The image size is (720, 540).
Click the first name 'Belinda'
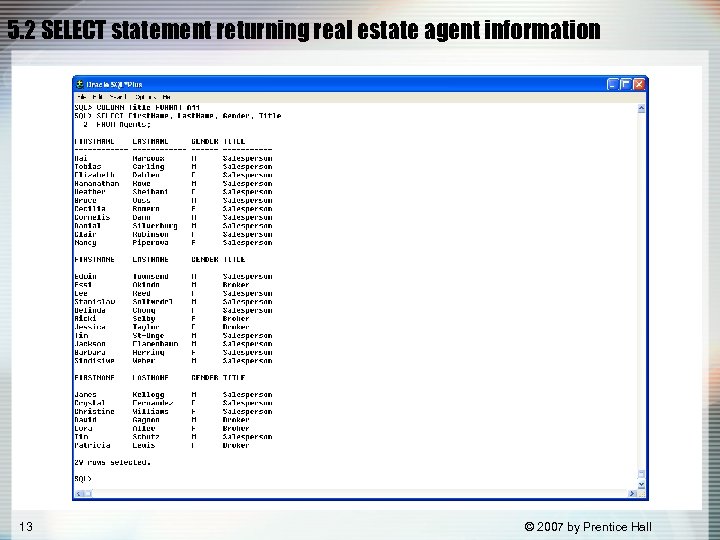click(x=90, y=310)
